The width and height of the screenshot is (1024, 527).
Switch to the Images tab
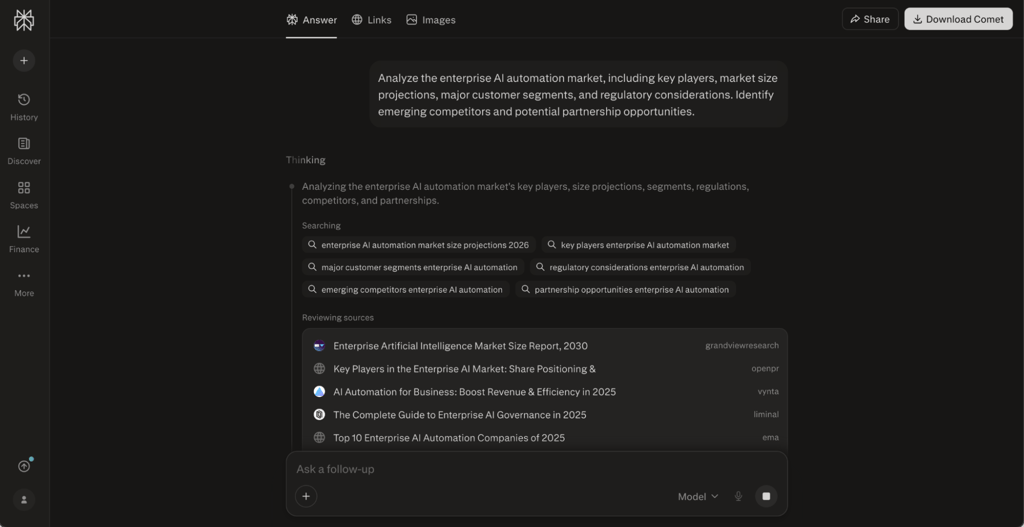[430, 20]
